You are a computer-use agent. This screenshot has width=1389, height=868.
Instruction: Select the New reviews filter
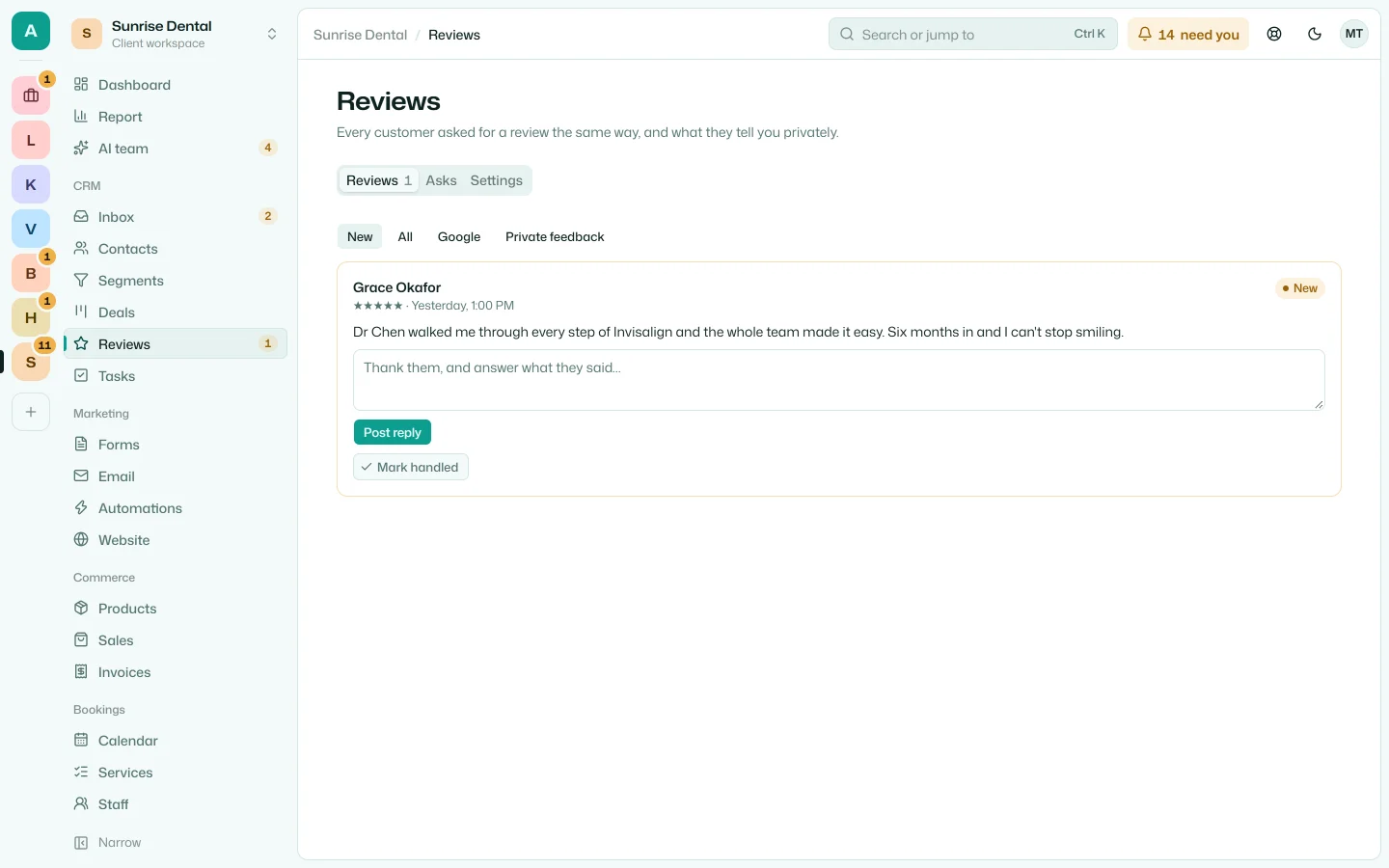coord(360,236)
